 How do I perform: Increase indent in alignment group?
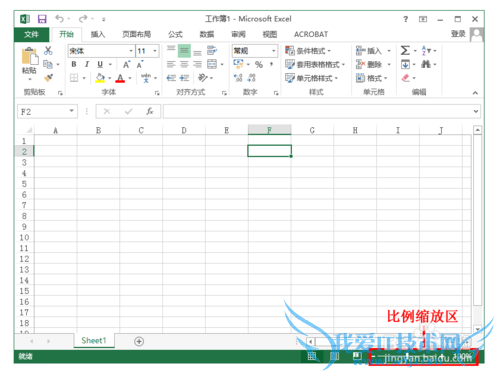[184, 78]
